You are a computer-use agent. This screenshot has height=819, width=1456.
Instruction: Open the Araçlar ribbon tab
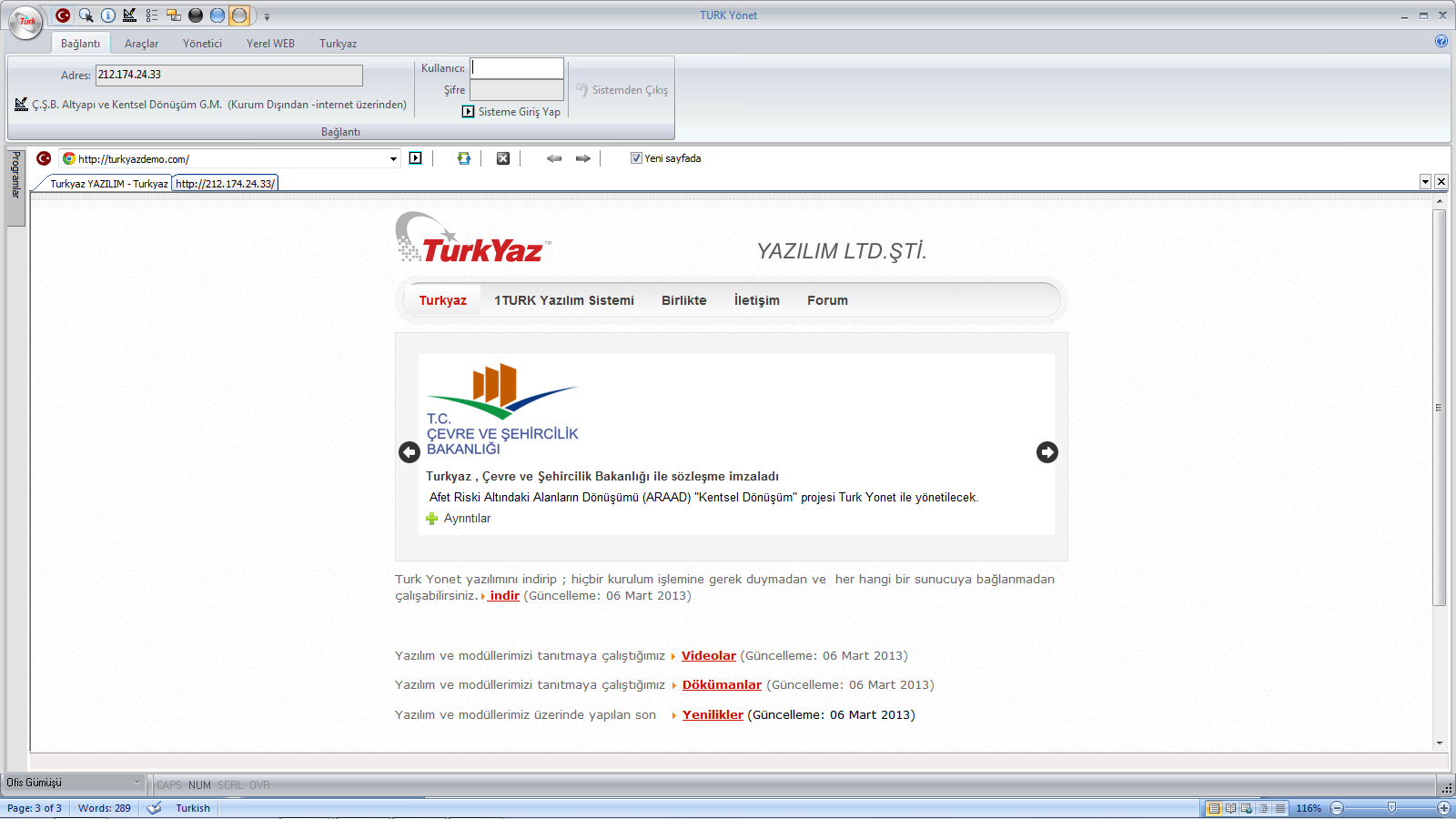coord(141,44)
